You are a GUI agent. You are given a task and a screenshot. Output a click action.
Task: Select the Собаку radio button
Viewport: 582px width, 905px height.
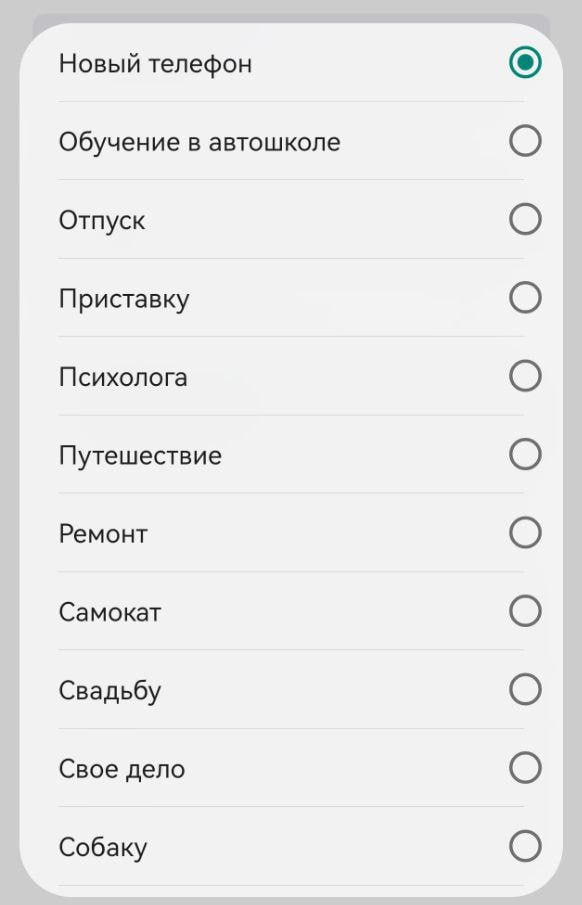[x=524, y=847]
